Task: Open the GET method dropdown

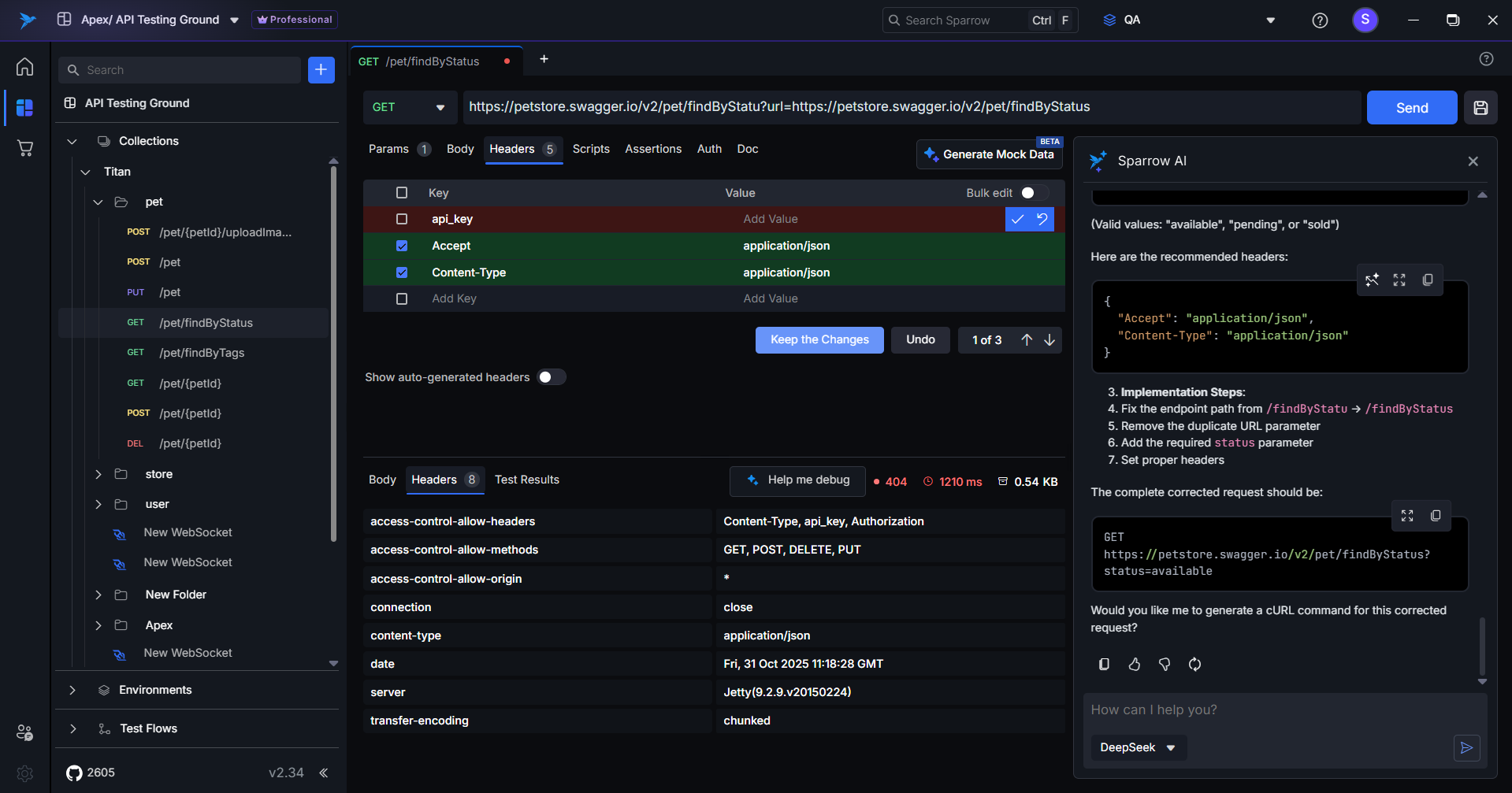Action: coord(409,108)
